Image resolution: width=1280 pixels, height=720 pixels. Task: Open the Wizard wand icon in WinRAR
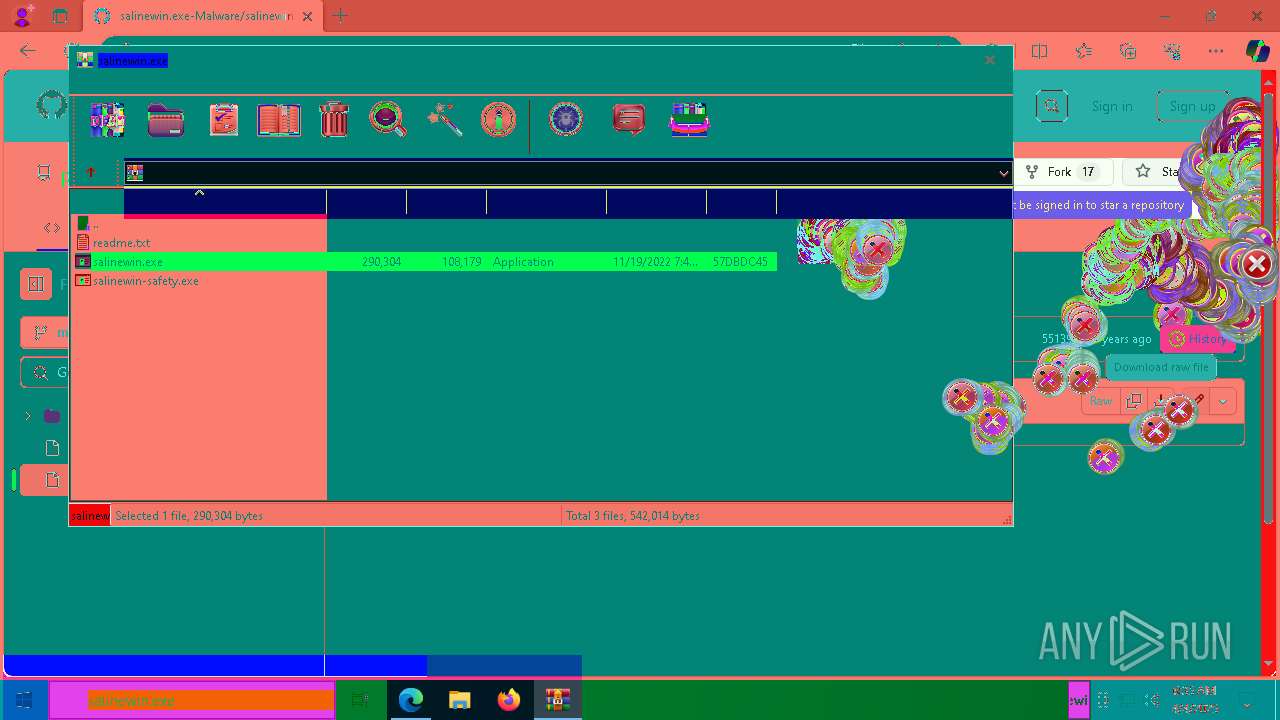444,120
